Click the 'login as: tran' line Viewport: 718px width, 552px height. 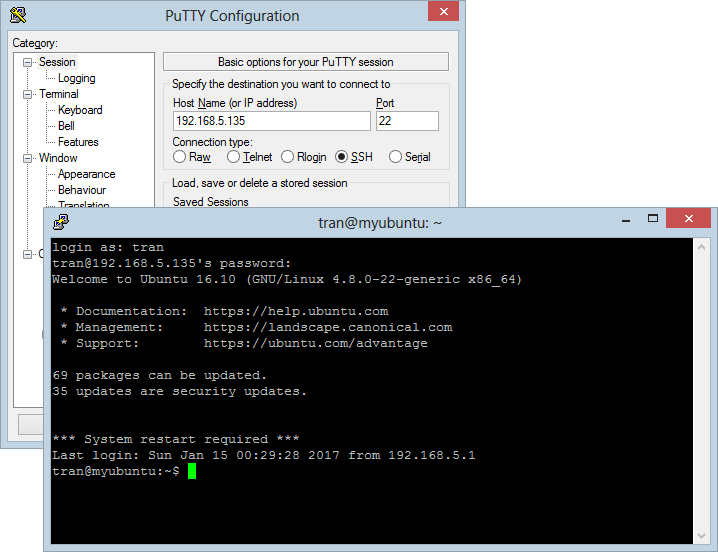pyautogui.click(x=108, y=247)
